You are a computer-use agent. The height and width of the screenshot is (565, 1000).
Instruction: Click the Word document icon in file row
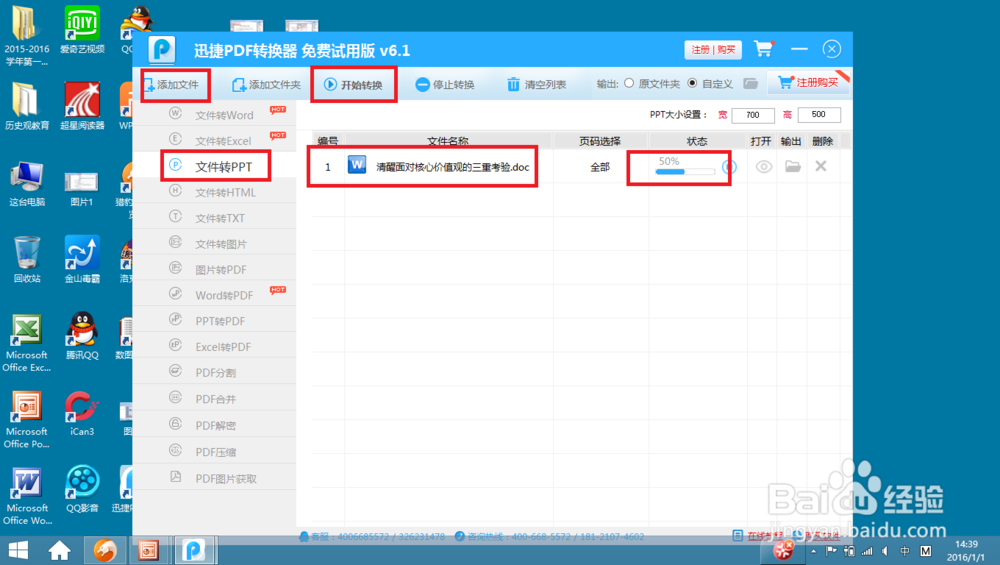pos(357,165)
